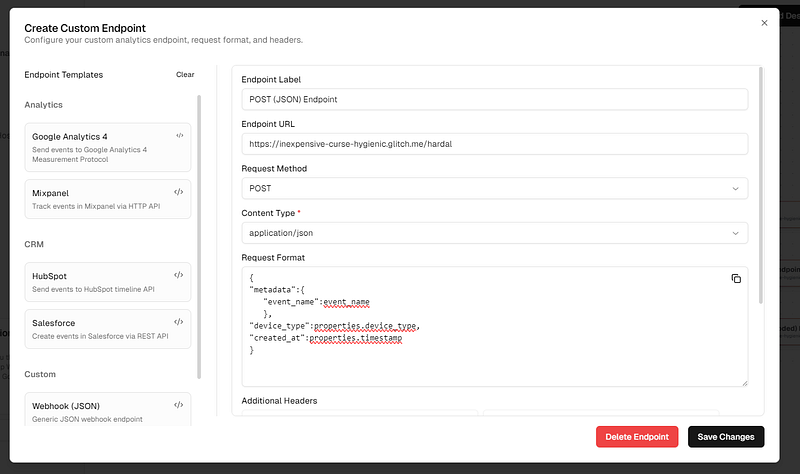The width and height of the screenshot is (800, 474).
Task: Click the code icon on Mixpanel card
Action: (179, 192)
